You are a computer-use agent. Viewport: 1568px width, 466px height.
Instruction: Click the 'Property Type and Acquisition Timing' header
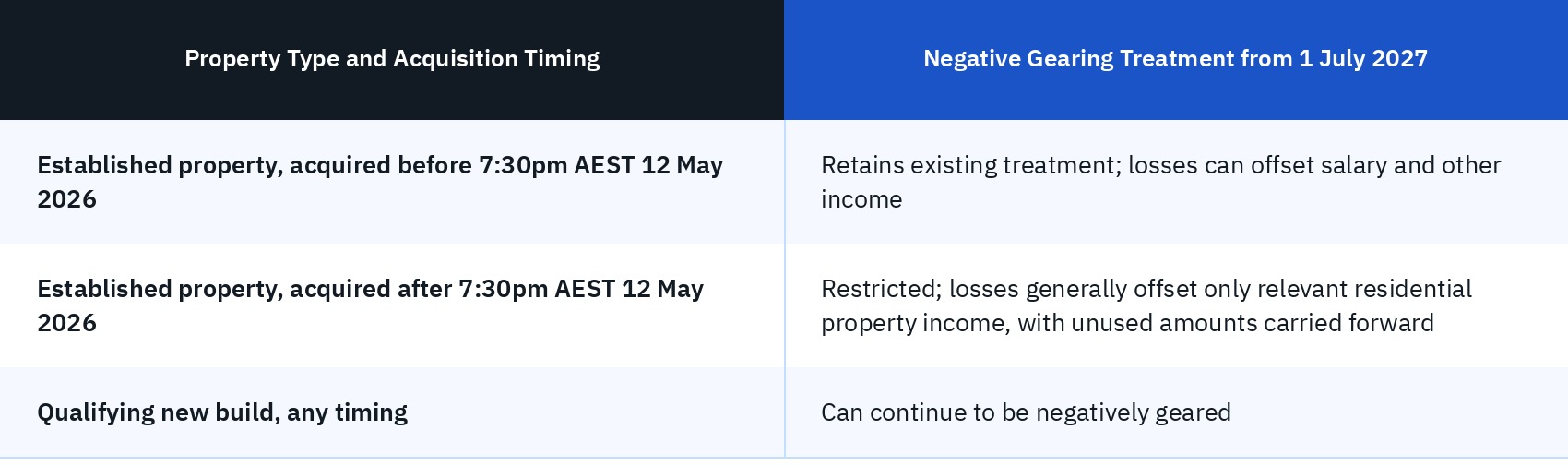click(x=392, y=59)
